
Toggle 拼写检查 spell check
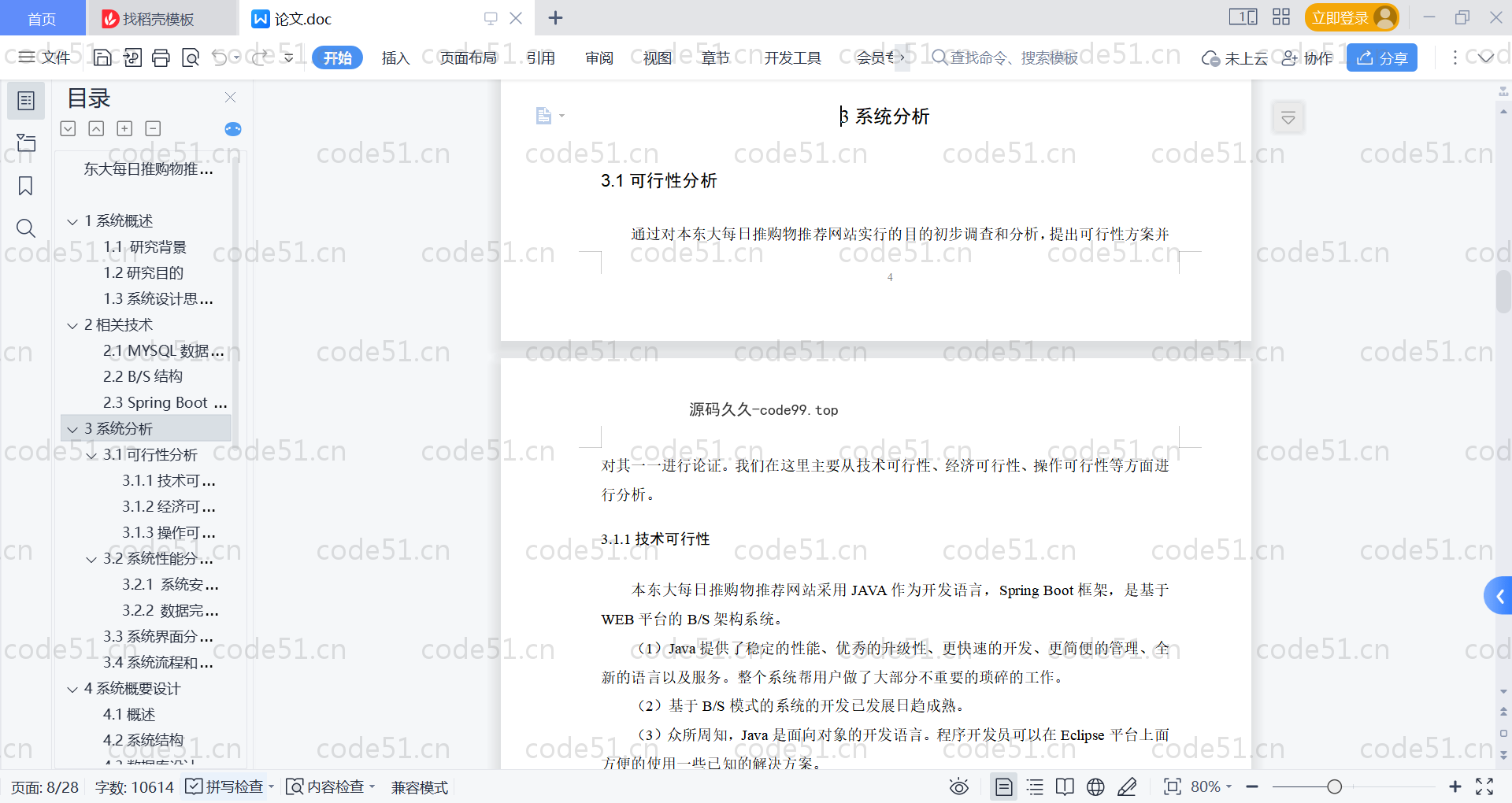pos(224,786)
